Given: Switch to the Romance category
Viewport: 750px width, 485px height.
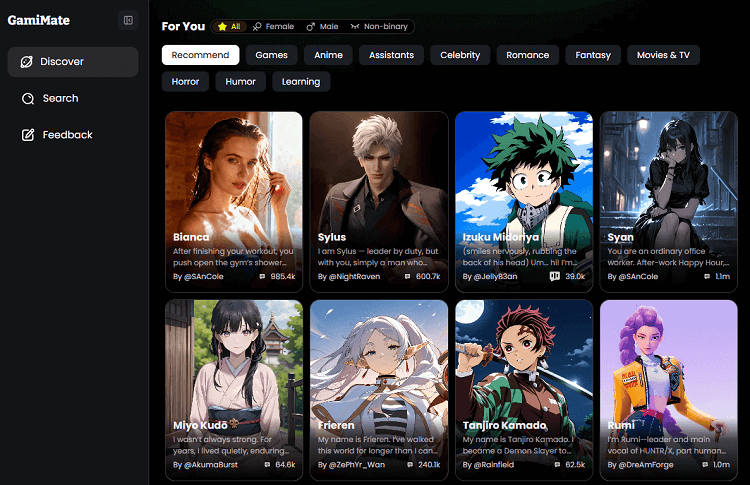Looking at the screenshot, I should click(x=528, y=55).
